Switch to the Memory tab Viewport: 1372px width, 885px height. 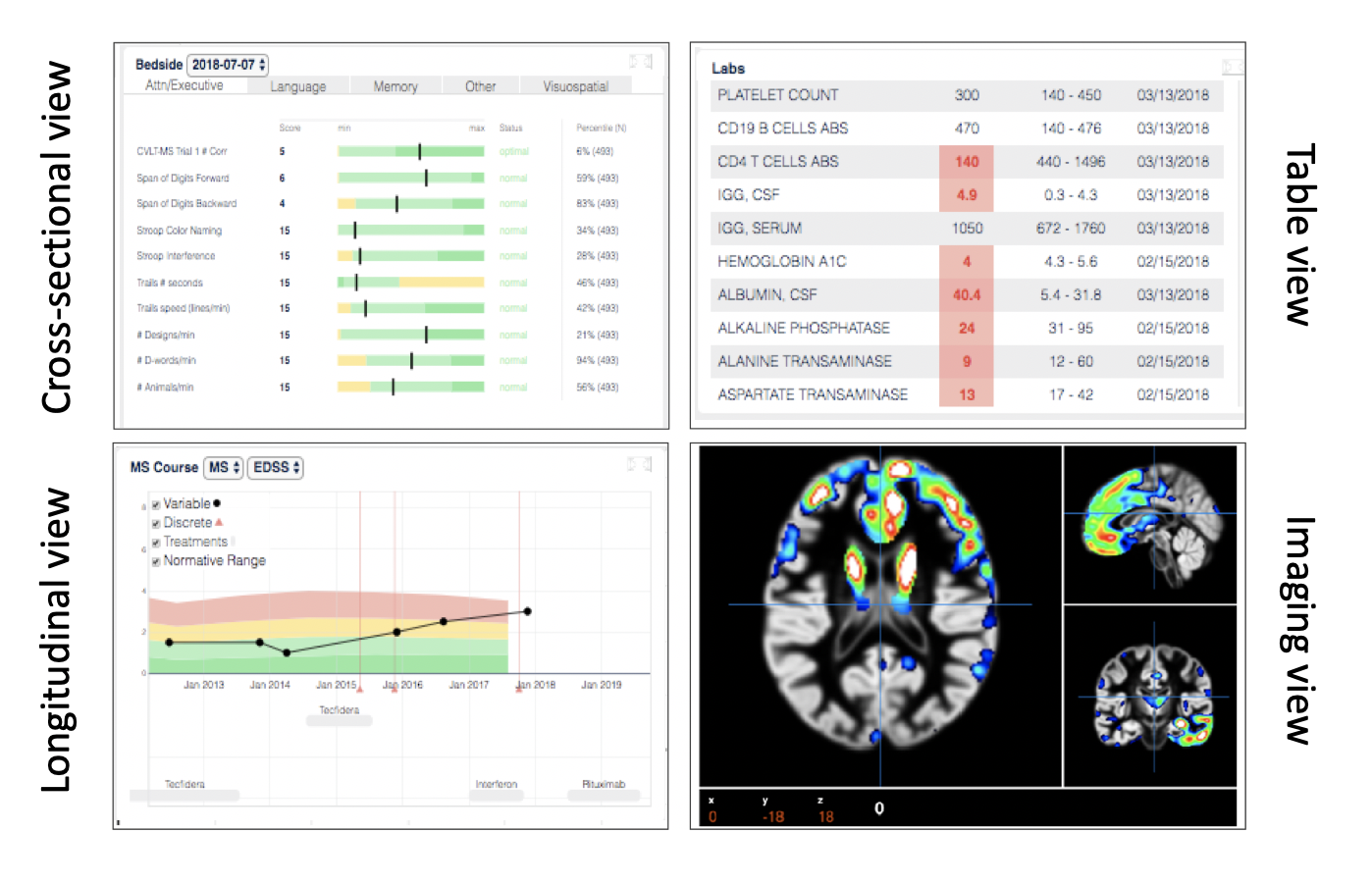tap(396, 86)
